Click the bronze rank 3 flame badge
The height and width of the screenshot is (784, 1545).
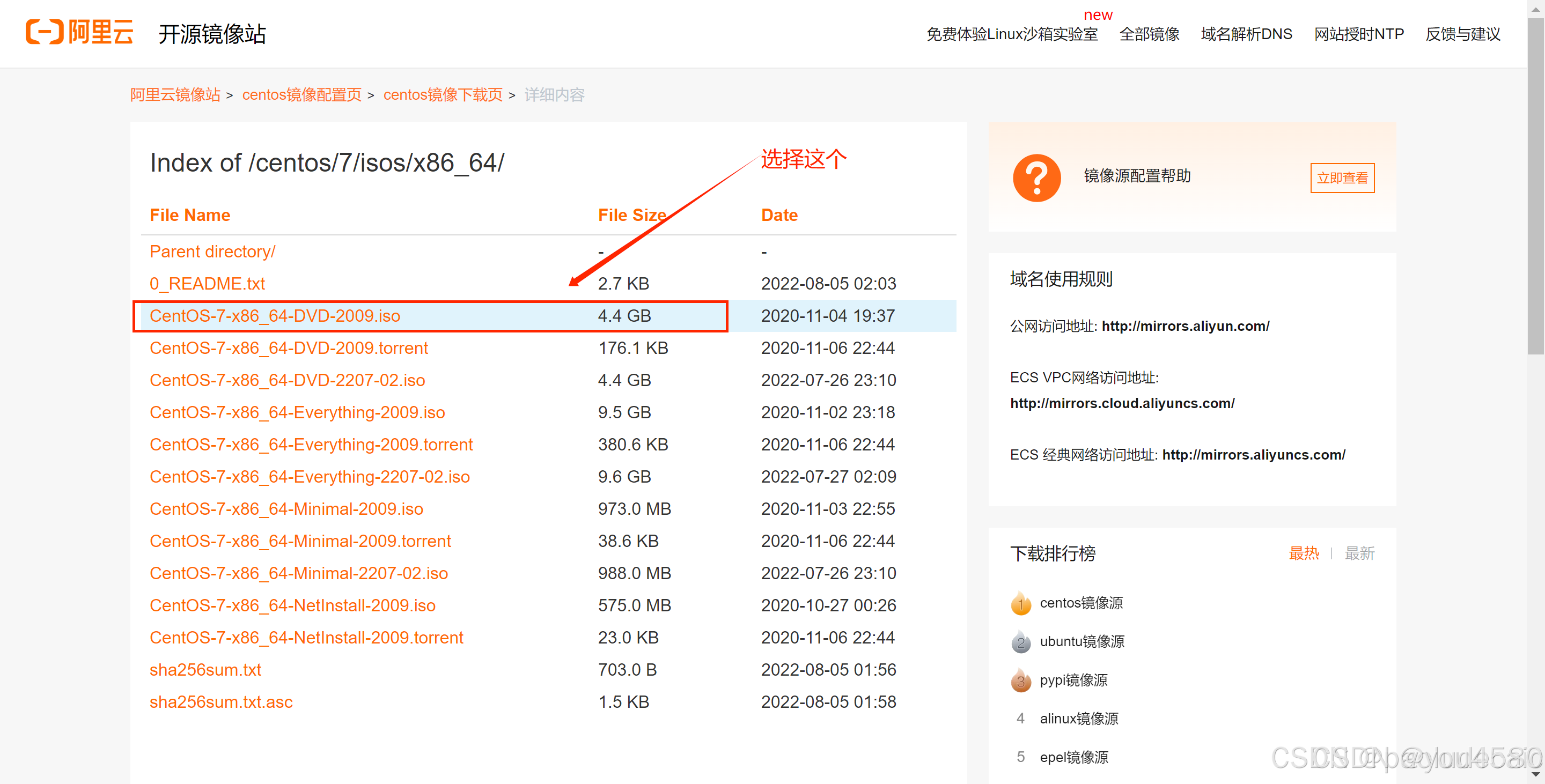point(1021,681)
